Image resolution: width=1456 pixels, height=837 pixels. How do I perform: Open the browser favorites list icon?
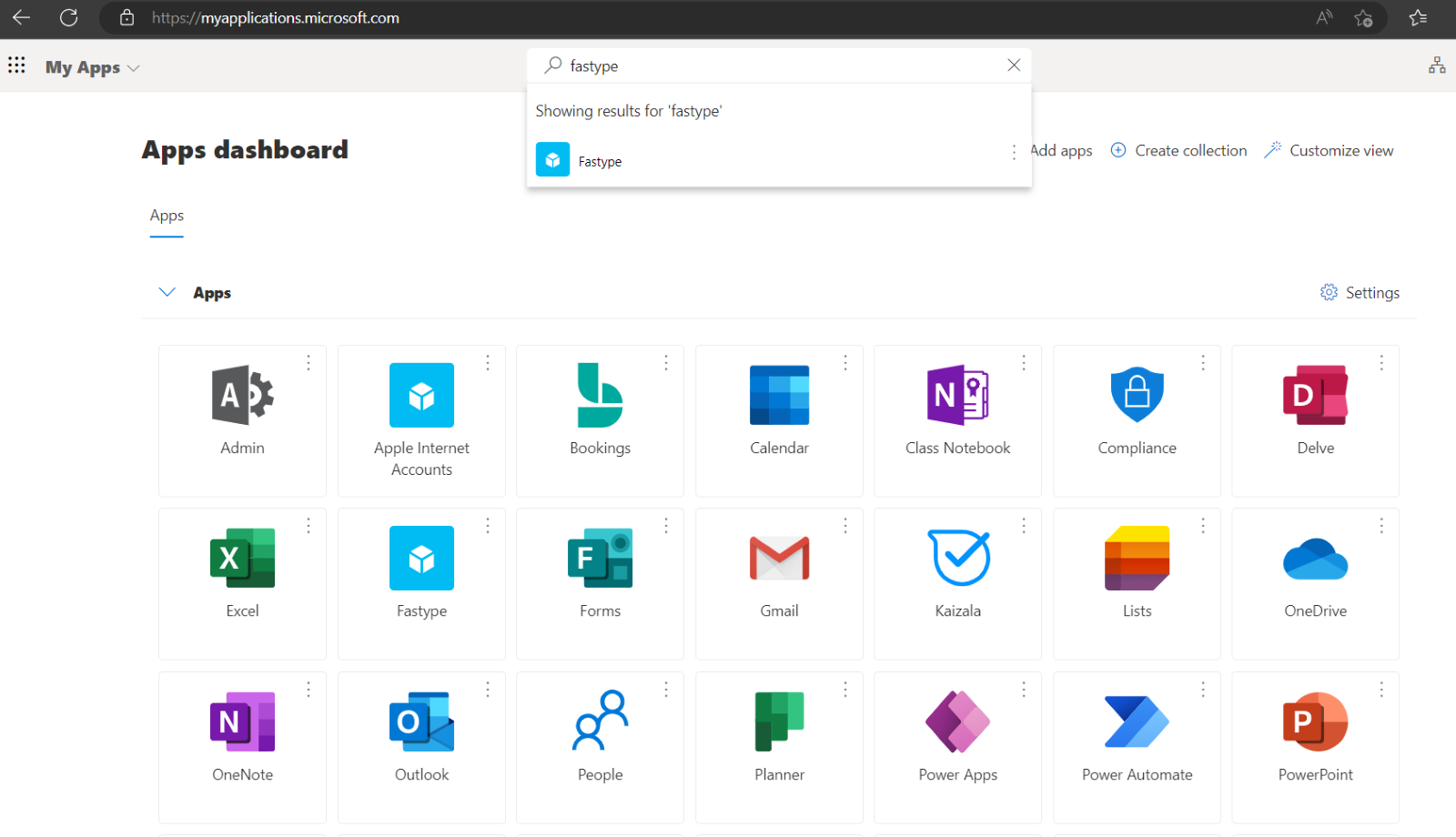click(x=1418, y=18)
